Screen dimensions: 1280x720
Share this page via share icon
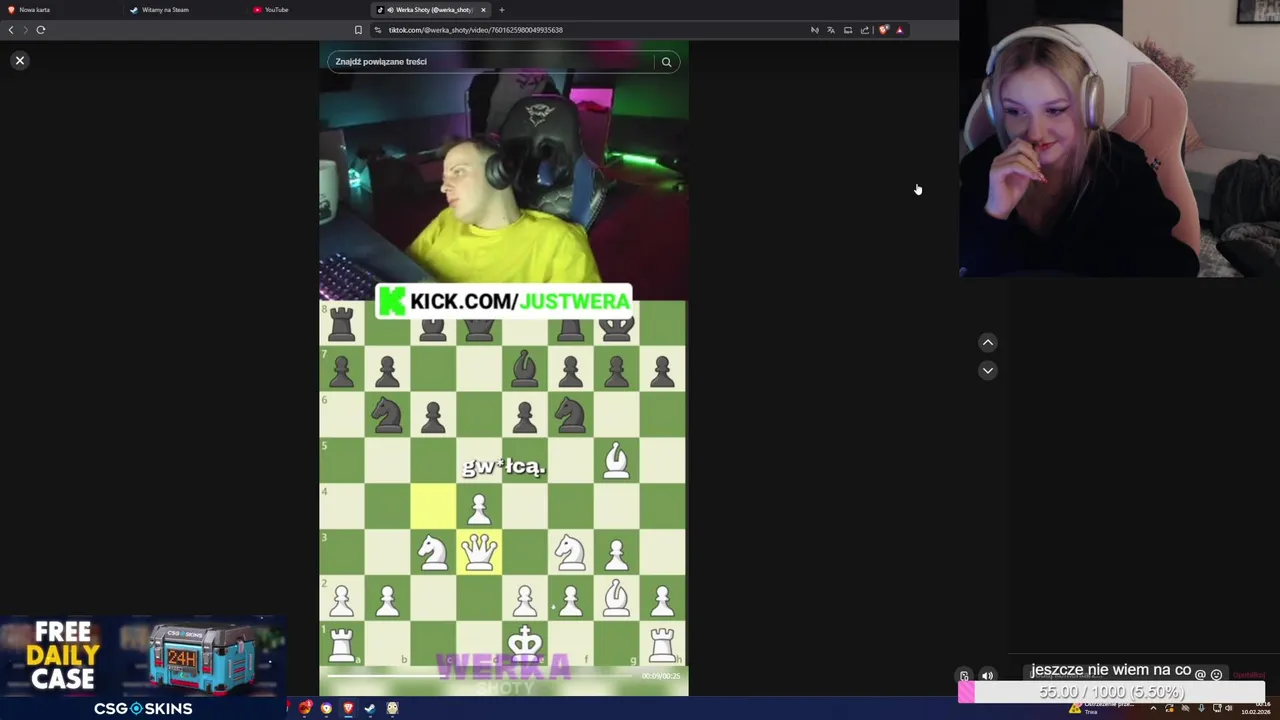click(865, 30)
